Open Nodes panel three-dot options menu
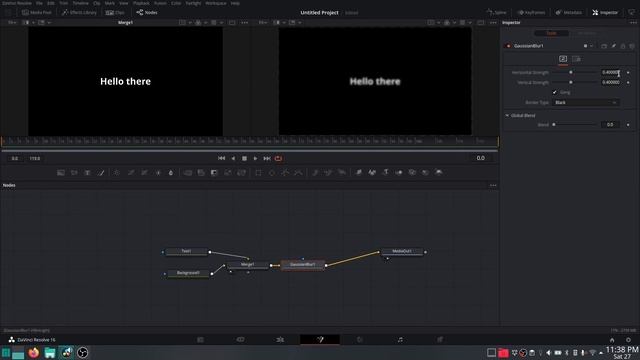The image size is (640, 360). point(493,185)
